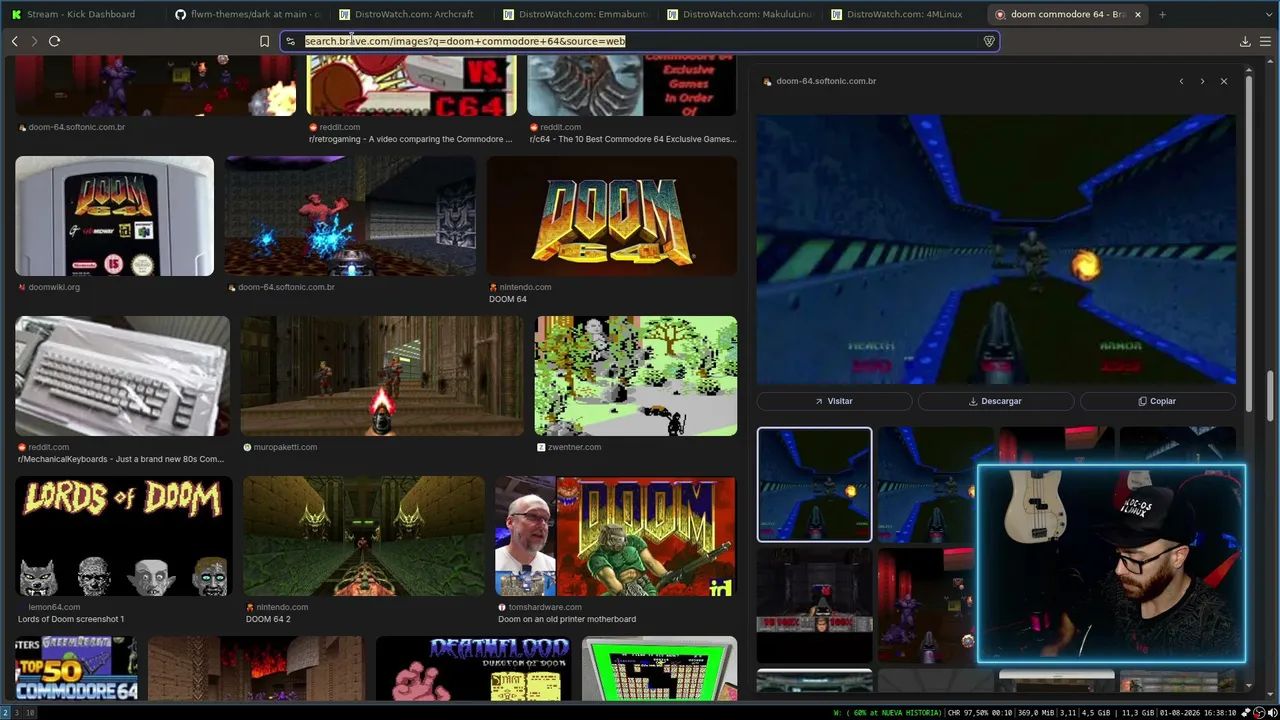Show previous image in the preview panel

(1181, 81)
